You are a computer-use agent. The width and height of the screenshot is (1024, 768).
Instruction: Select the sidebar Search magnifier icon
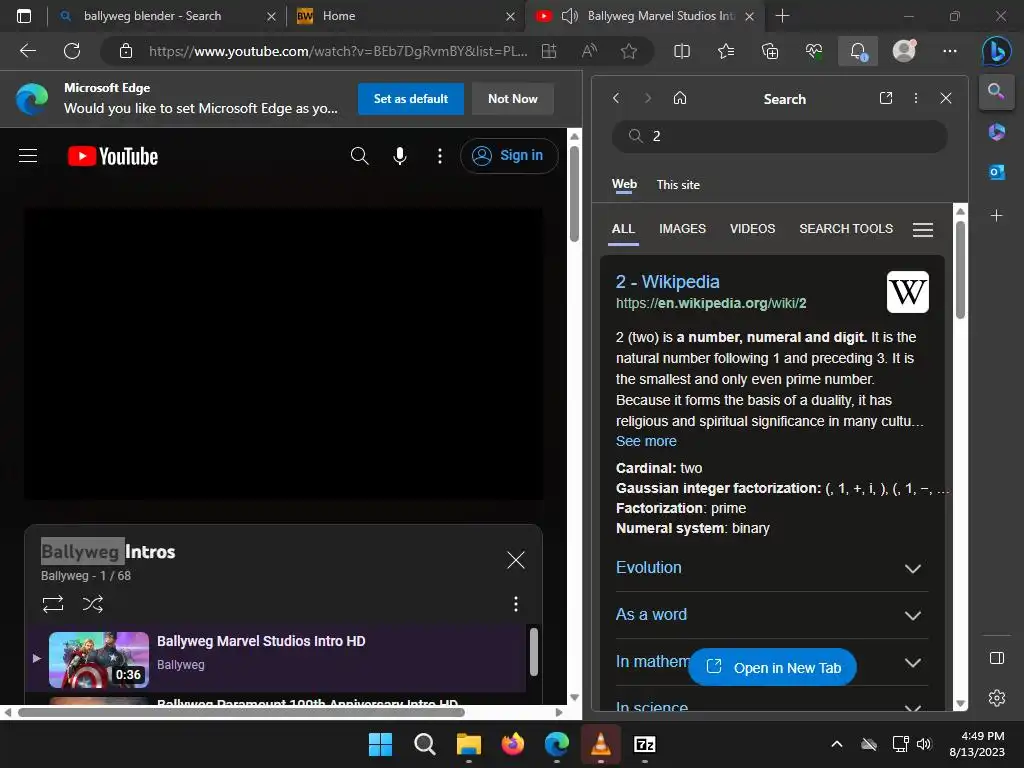[996, 91]
